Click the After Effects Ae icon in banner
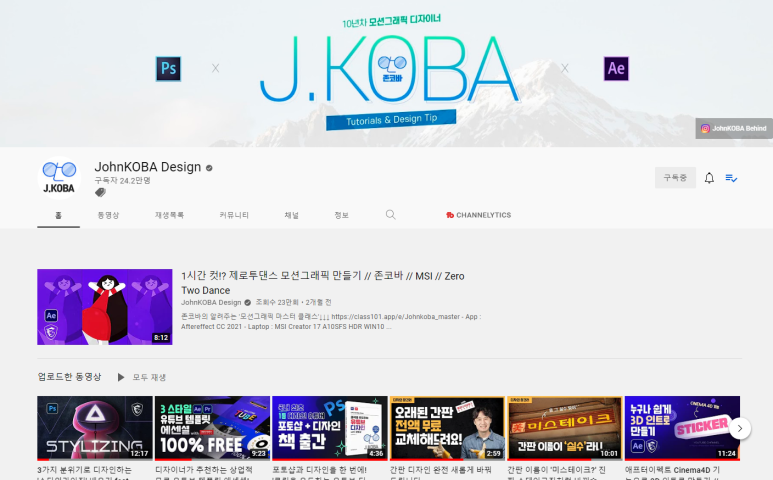Image resolution: width=773 pixels, height=480 pixels. 616,69
